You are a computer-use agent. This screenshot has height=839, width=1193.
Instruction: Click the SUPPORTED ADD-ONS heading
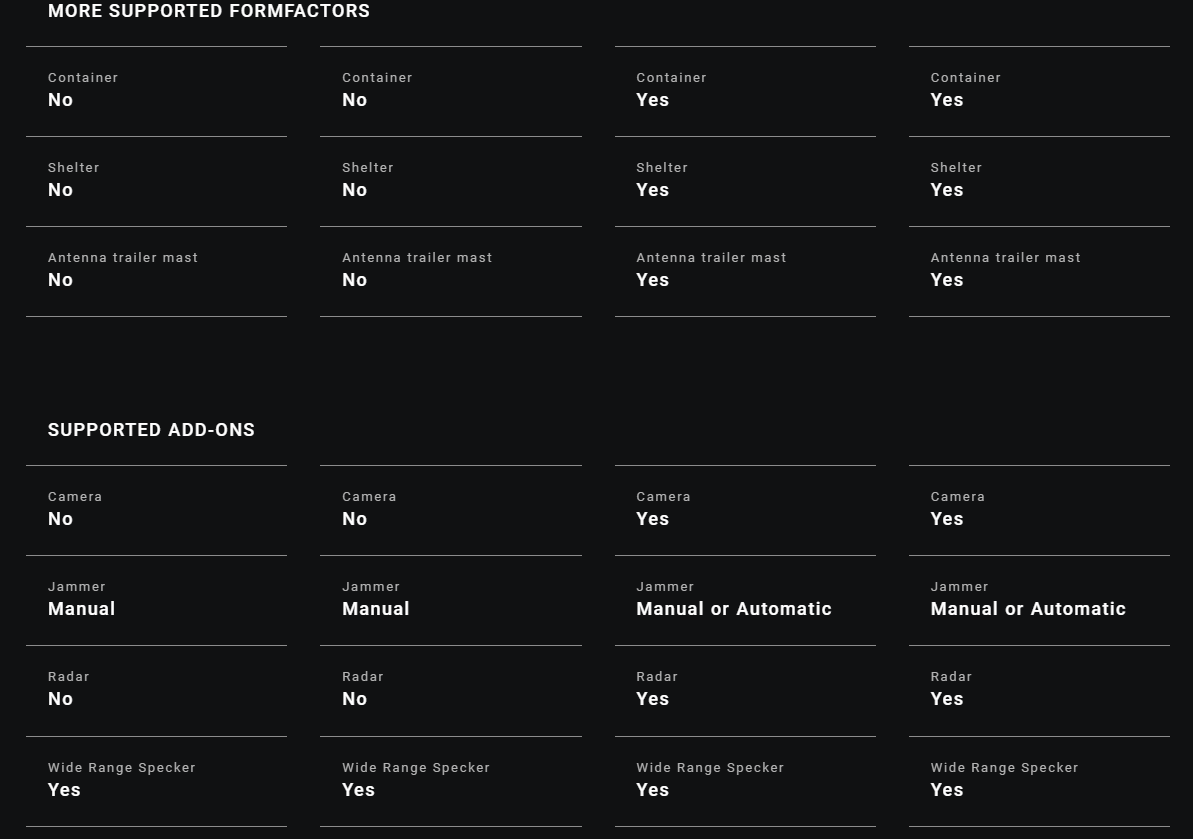coord(151,430)
